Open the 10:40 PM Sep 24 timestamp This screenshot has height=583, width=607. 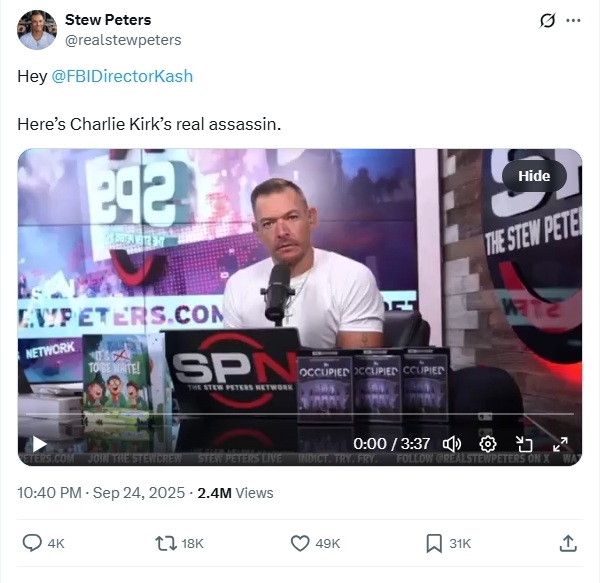click(x=101, y=493)
